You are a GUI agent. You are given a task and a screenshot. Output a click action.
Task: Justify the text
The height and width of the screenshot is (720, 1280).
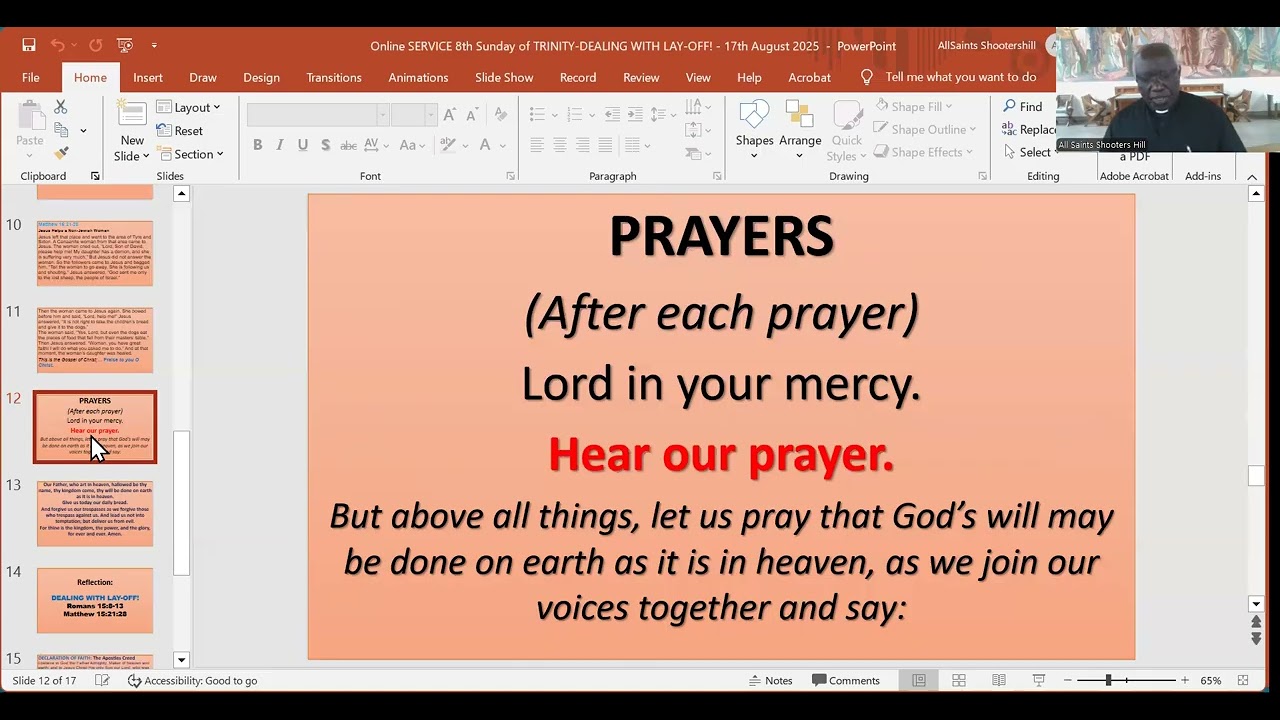[605, 145]
